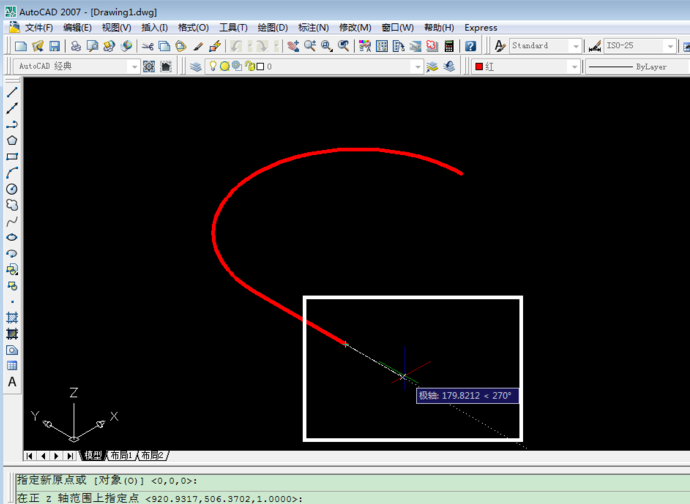Create a new drawing with QNew icon
Screen dimensions: 690x504
(x=21, y=46)
